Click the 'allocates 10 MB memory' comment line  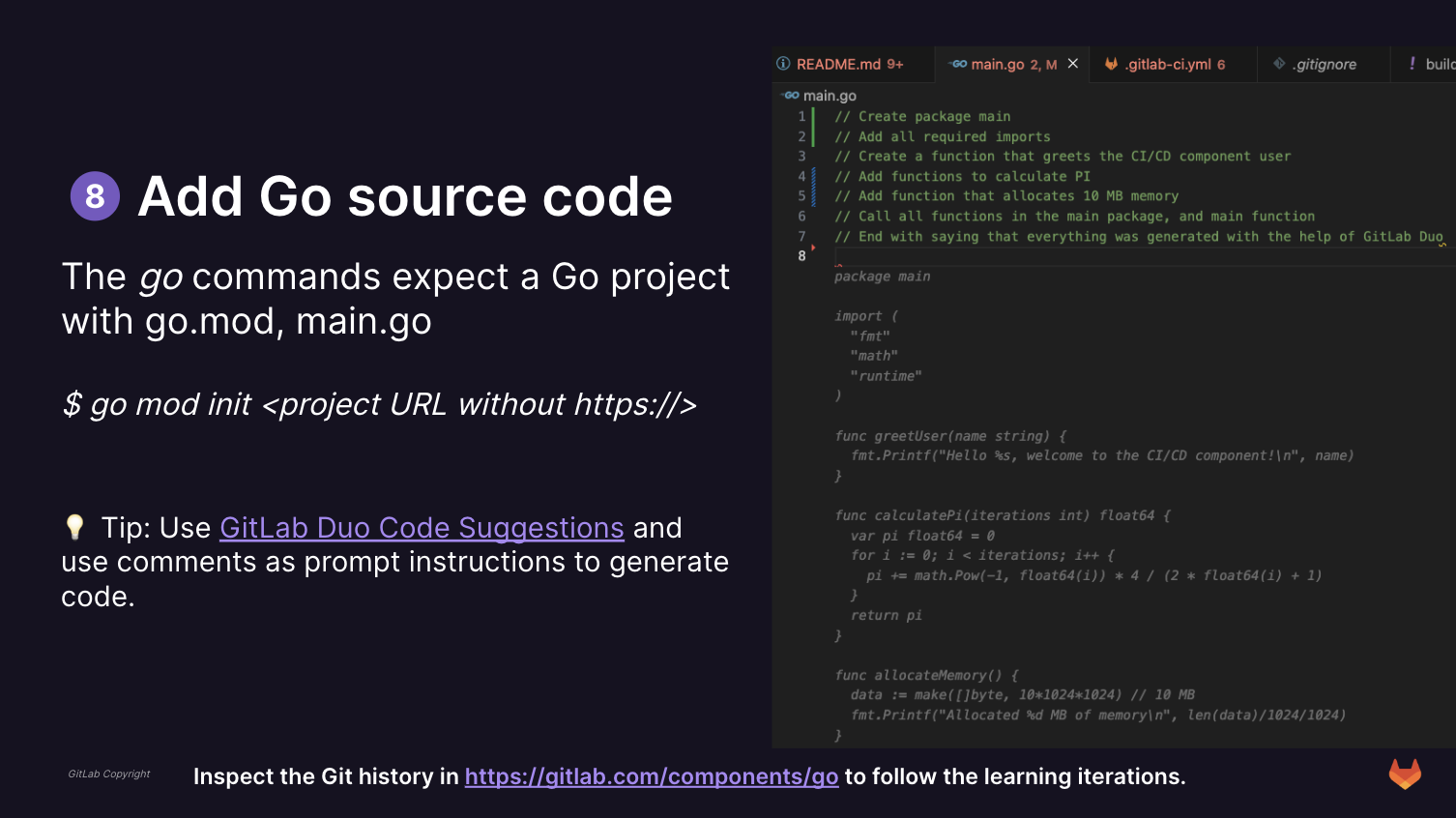1006,196
